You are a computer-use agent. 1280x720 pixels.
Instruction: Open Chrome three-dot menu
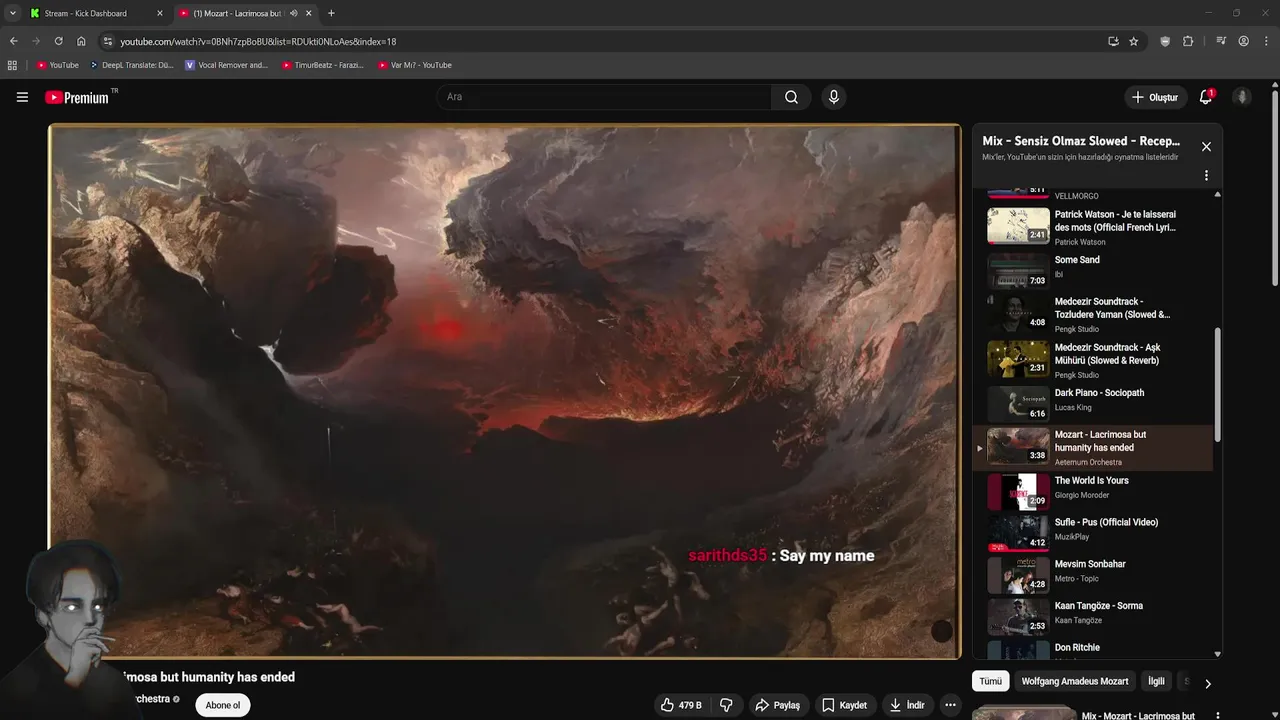pos(1265,41)
